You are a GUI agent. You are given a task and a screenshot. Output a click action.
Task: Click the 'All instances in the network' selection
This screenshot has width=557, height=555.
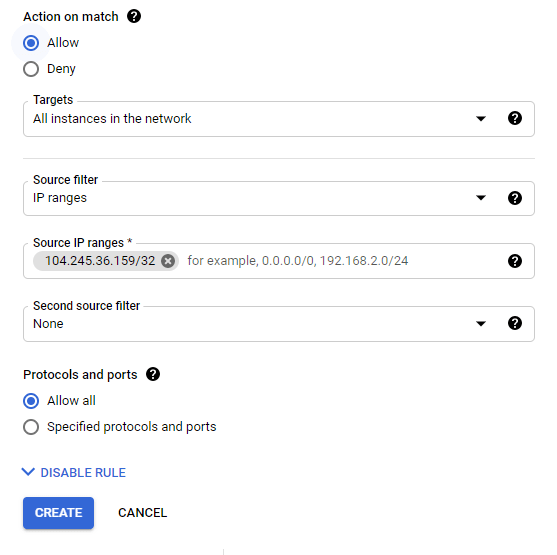coord(112,119)
